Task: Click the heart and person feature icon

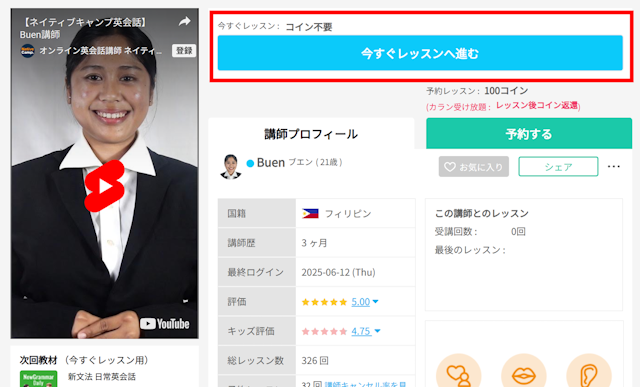Action: pos(458,372)
